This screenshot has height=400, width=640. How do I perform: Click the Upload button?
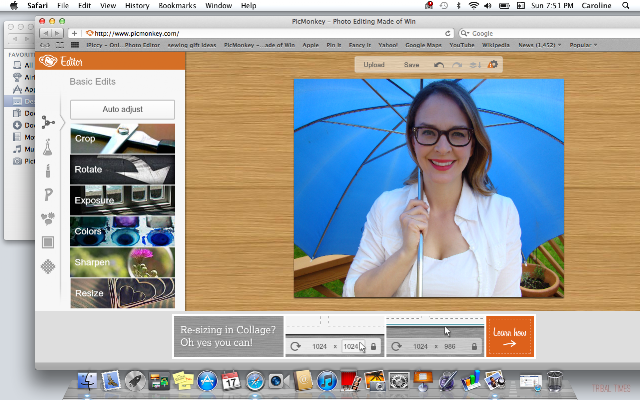coord(374,64)
